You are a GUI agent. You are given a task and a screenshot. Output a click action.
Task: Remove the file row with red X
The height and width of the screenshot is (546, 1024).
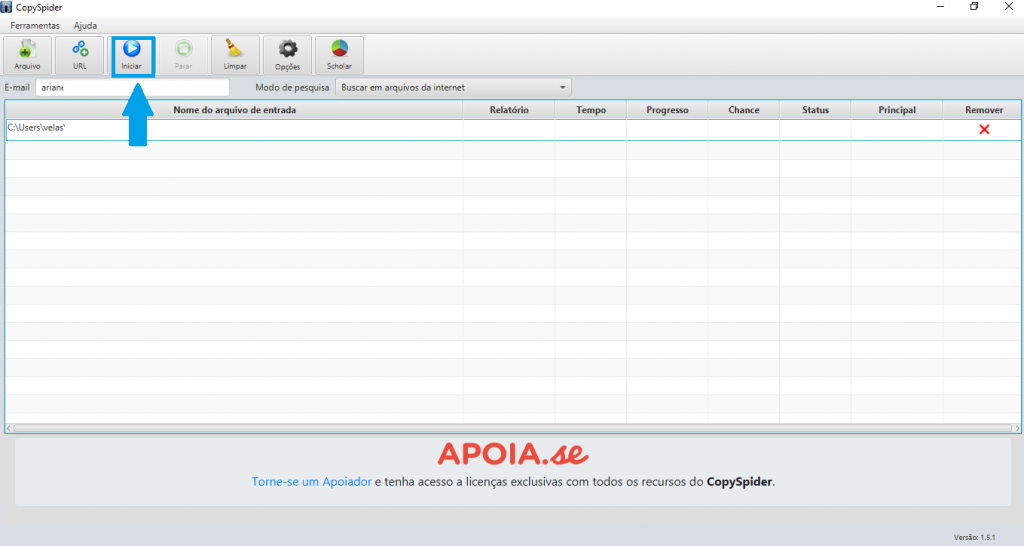pyautogui.click(x=984, y=129)
